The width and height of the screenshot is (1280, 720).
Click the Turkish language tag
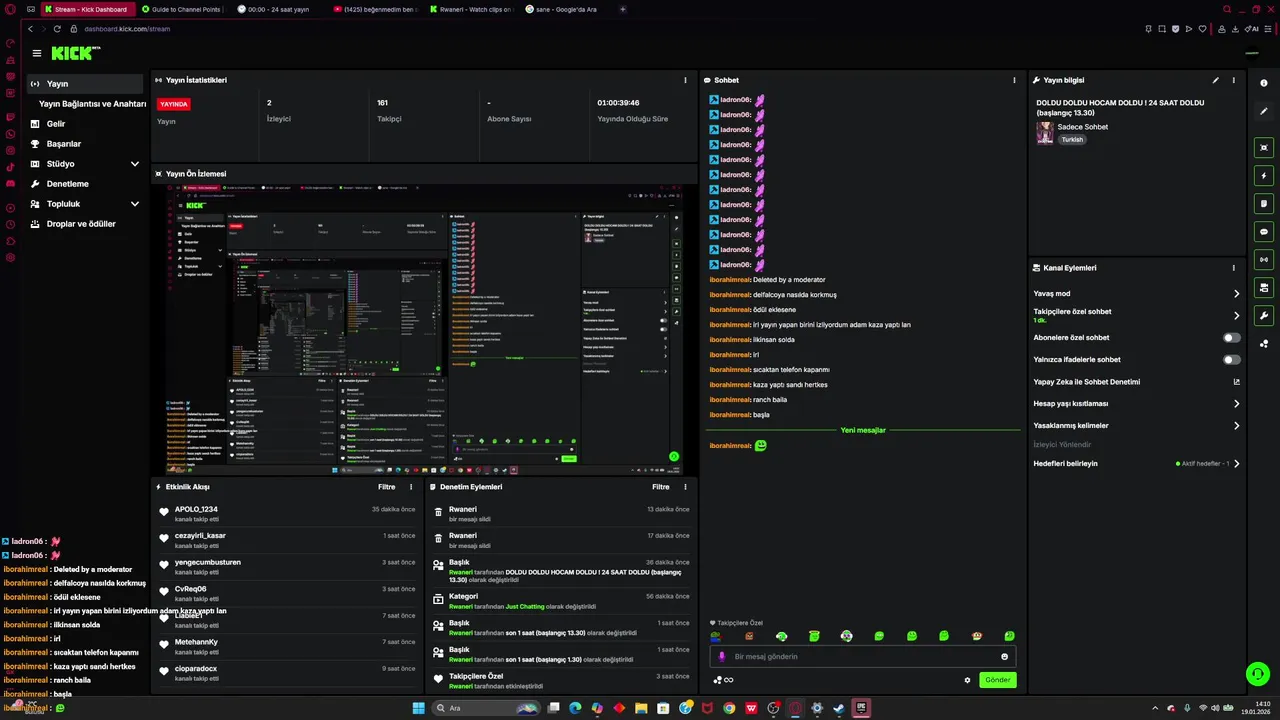1072,140
